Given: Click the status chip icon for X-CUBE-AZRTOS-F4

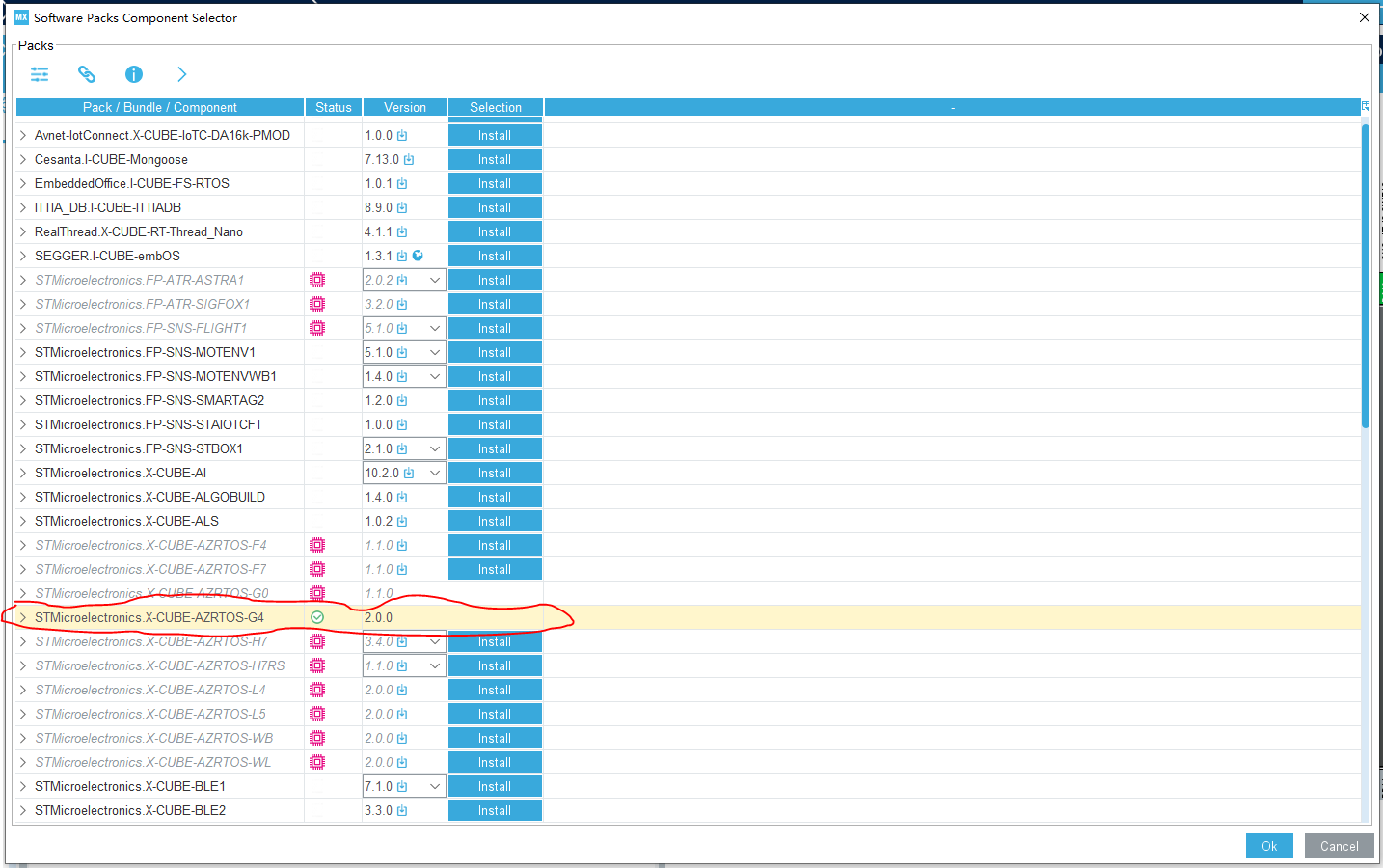Looking at the screenshot, I should pyautogui.click(x=317, y=545).
